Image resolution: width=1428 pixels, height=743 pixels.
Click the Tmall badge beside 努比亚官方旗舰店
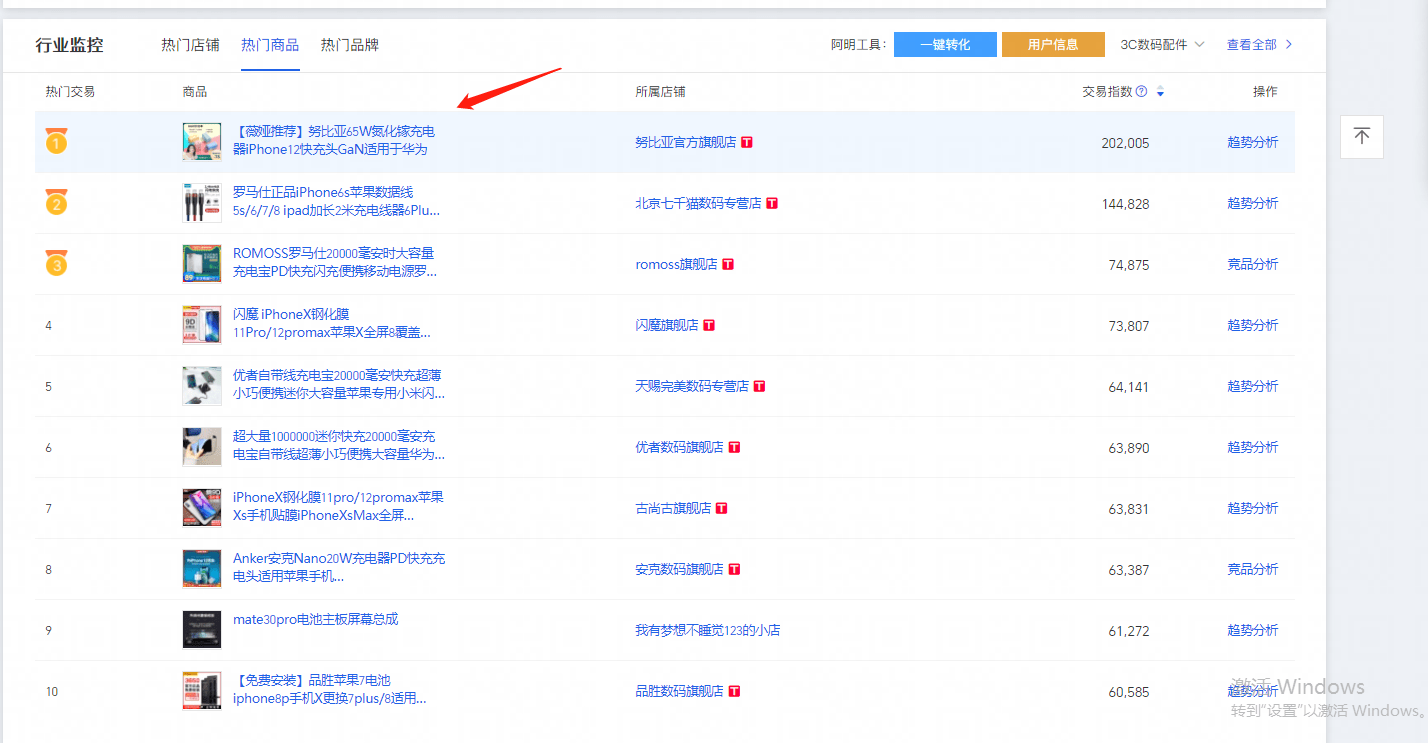(x=747, y=142)
